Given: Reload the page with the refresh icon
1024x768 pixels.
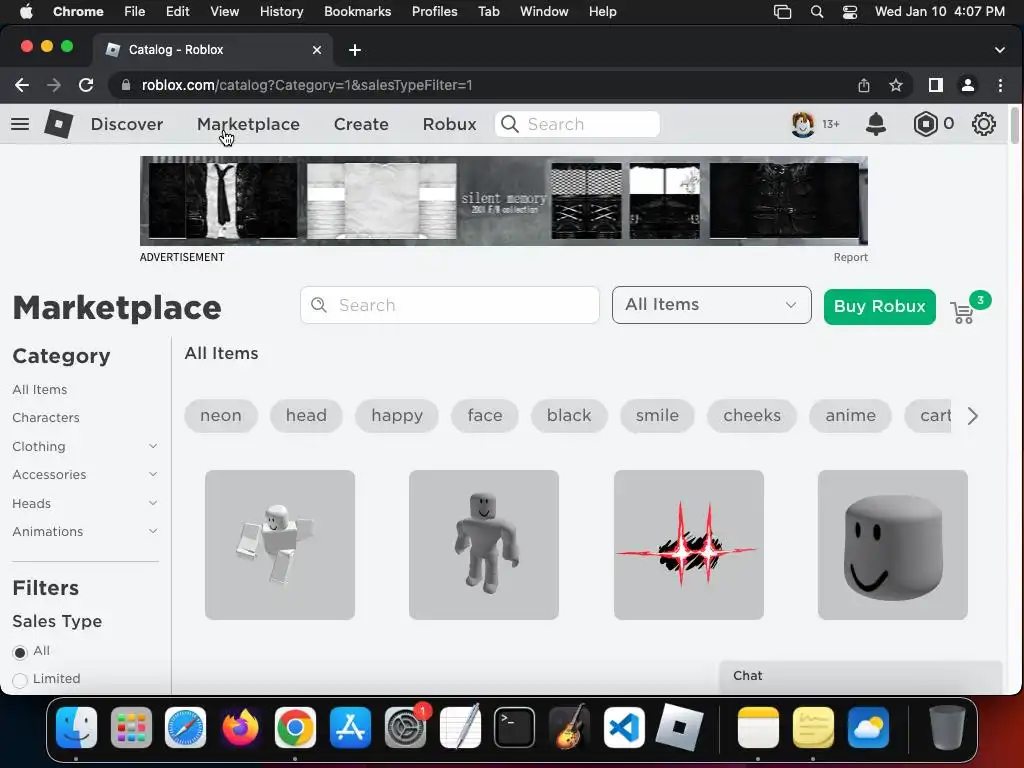Looking at the screenshot, I should (86, 85).
